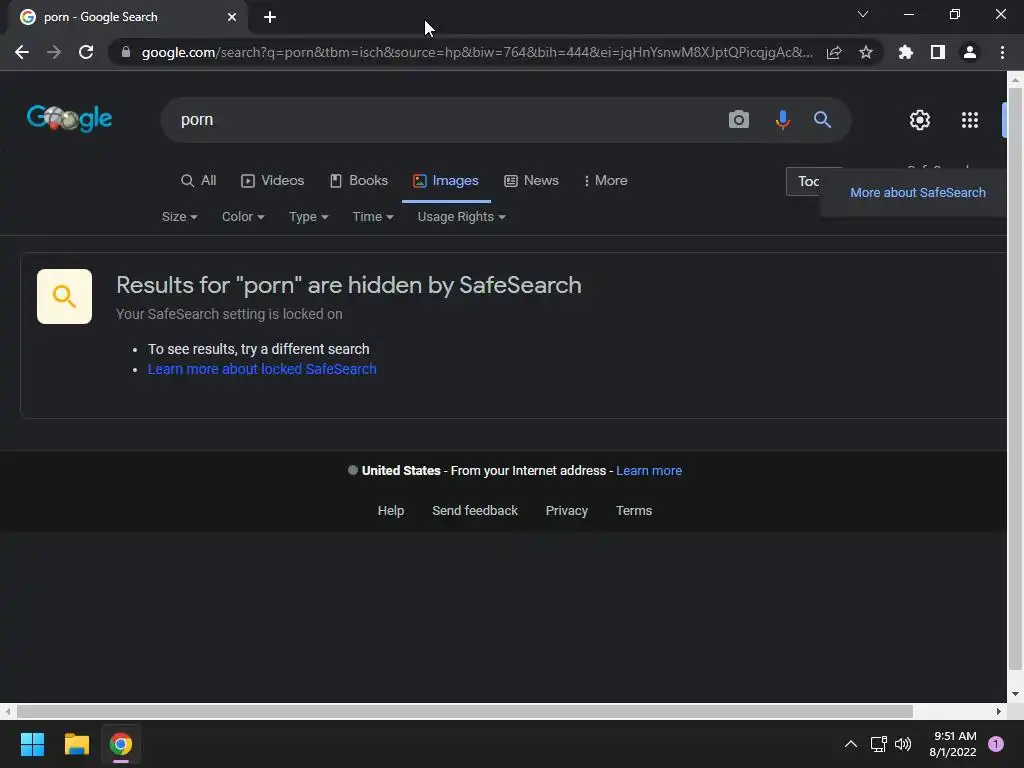Click the 'United States' location text
The height and width of the screenshot is (768, 1024).
point(401,471)
